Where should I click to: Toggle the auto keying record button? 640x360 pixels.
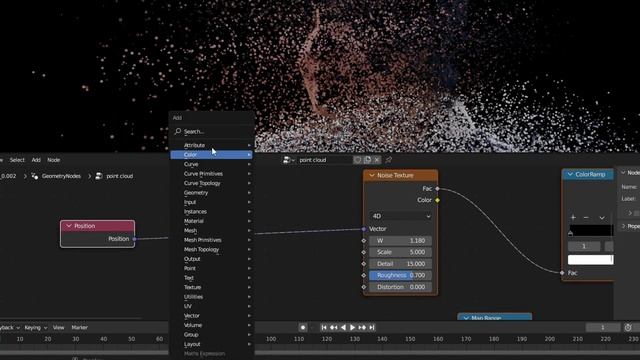303,327
